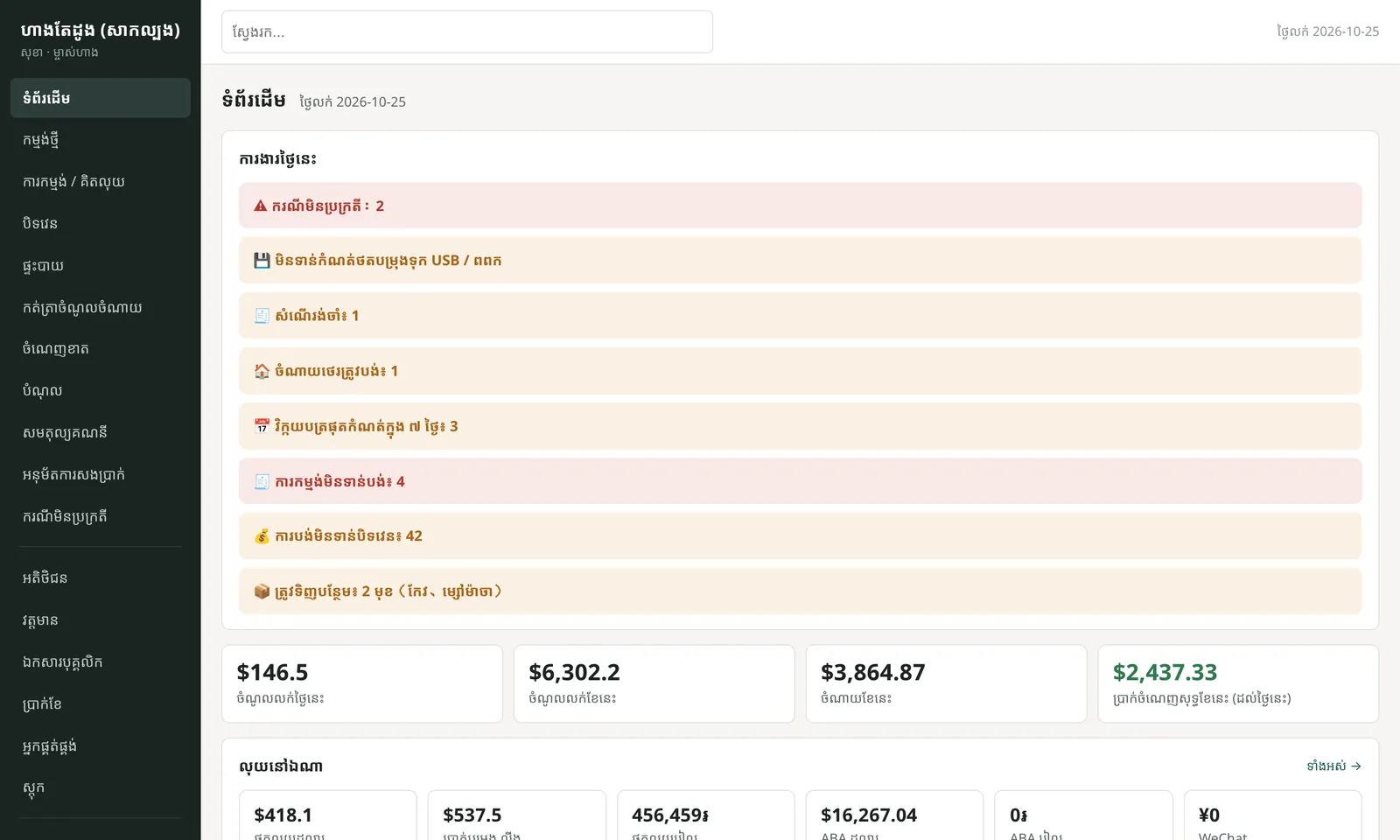Click ថ្ងៃលក់ 2026-10-25 in top right
Screen dimensions: 1400x840
1327,31
